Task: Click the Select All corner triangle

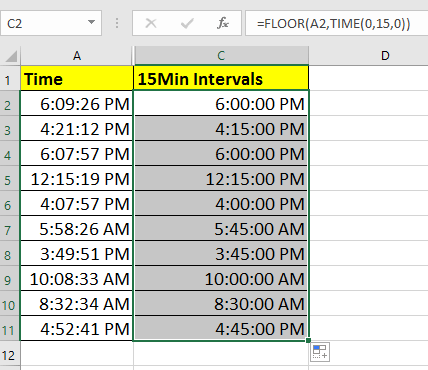Action: (x=11, y=56)
